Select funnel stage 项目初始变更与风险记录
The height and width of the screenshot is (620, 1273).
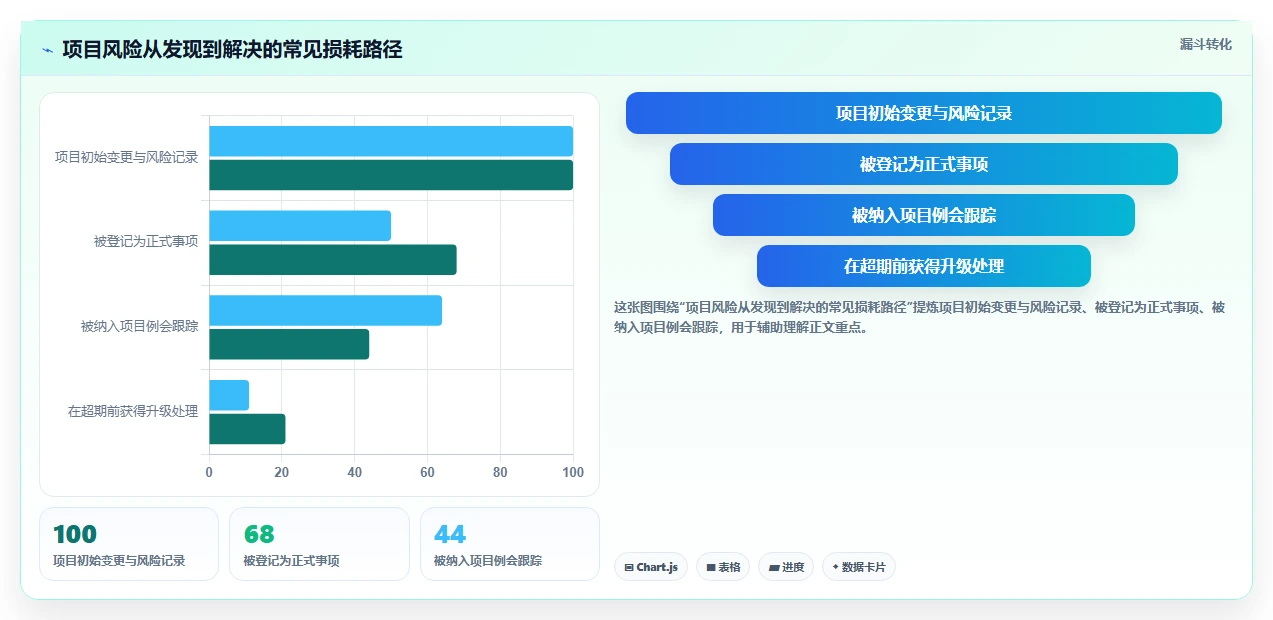[x=924, y=113]
